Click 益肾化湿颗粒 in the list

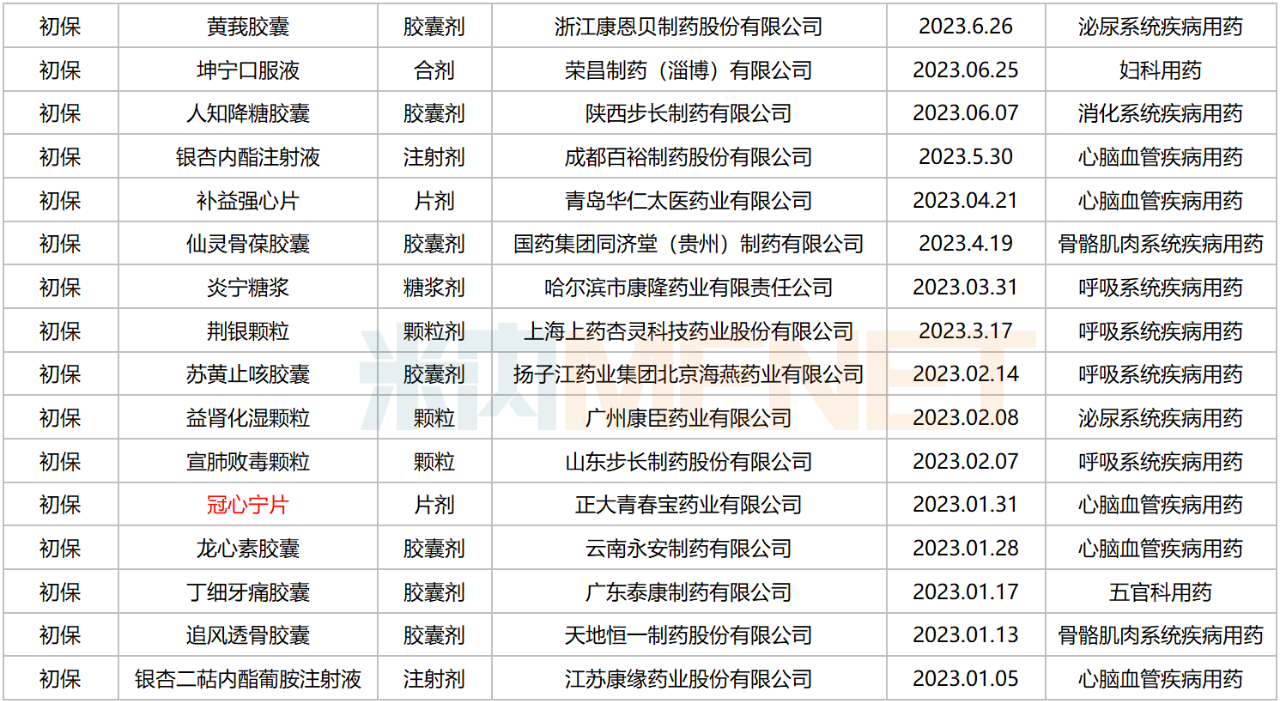click(248, 418)
